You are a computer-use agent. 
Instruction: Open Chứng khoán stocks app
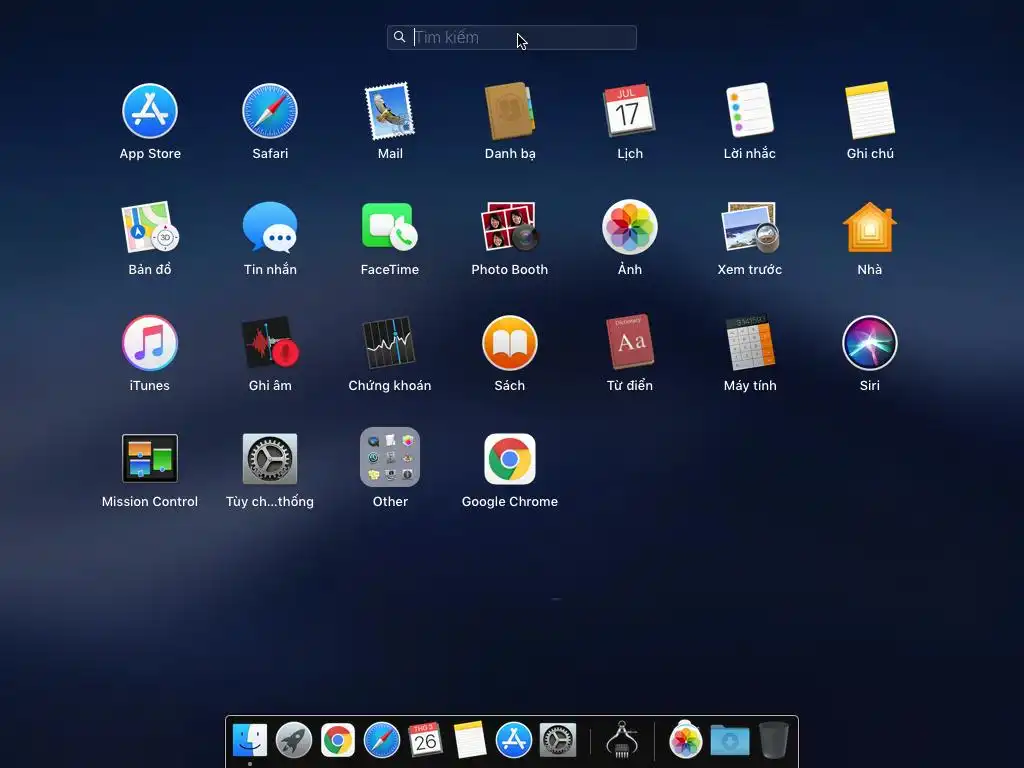click(390, 343)
